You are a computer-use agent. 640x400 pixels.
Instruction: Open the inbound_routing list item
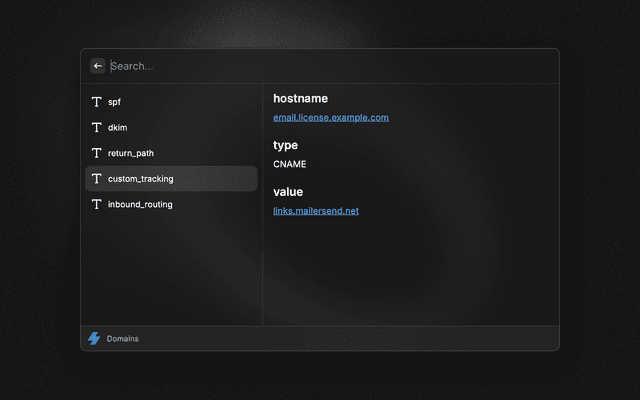click(x=170, y=204)
